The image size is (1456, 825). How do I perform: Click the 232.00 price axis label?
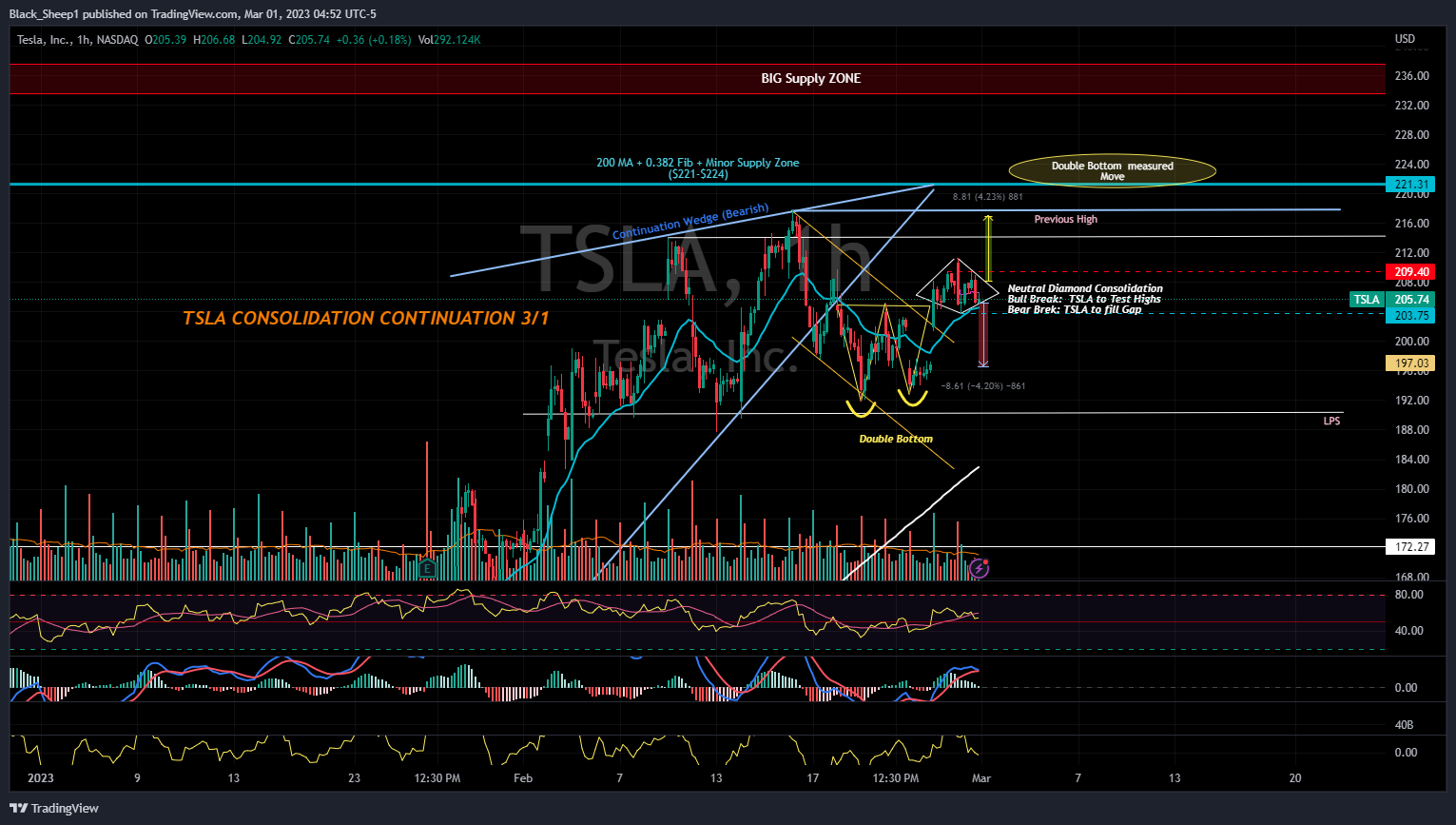(1411, 106)
